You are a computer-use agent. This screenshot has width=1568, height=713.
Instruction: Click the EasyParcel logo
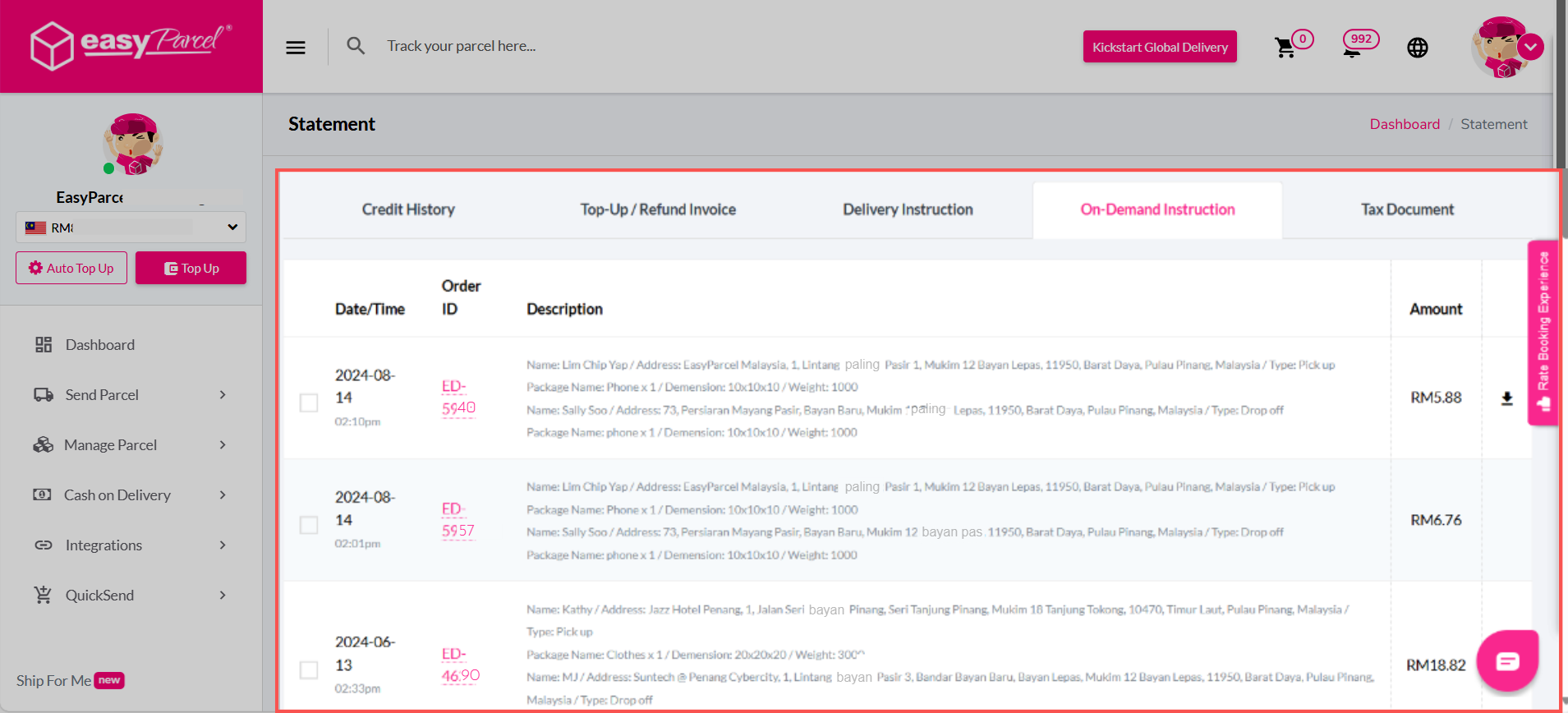131,45
